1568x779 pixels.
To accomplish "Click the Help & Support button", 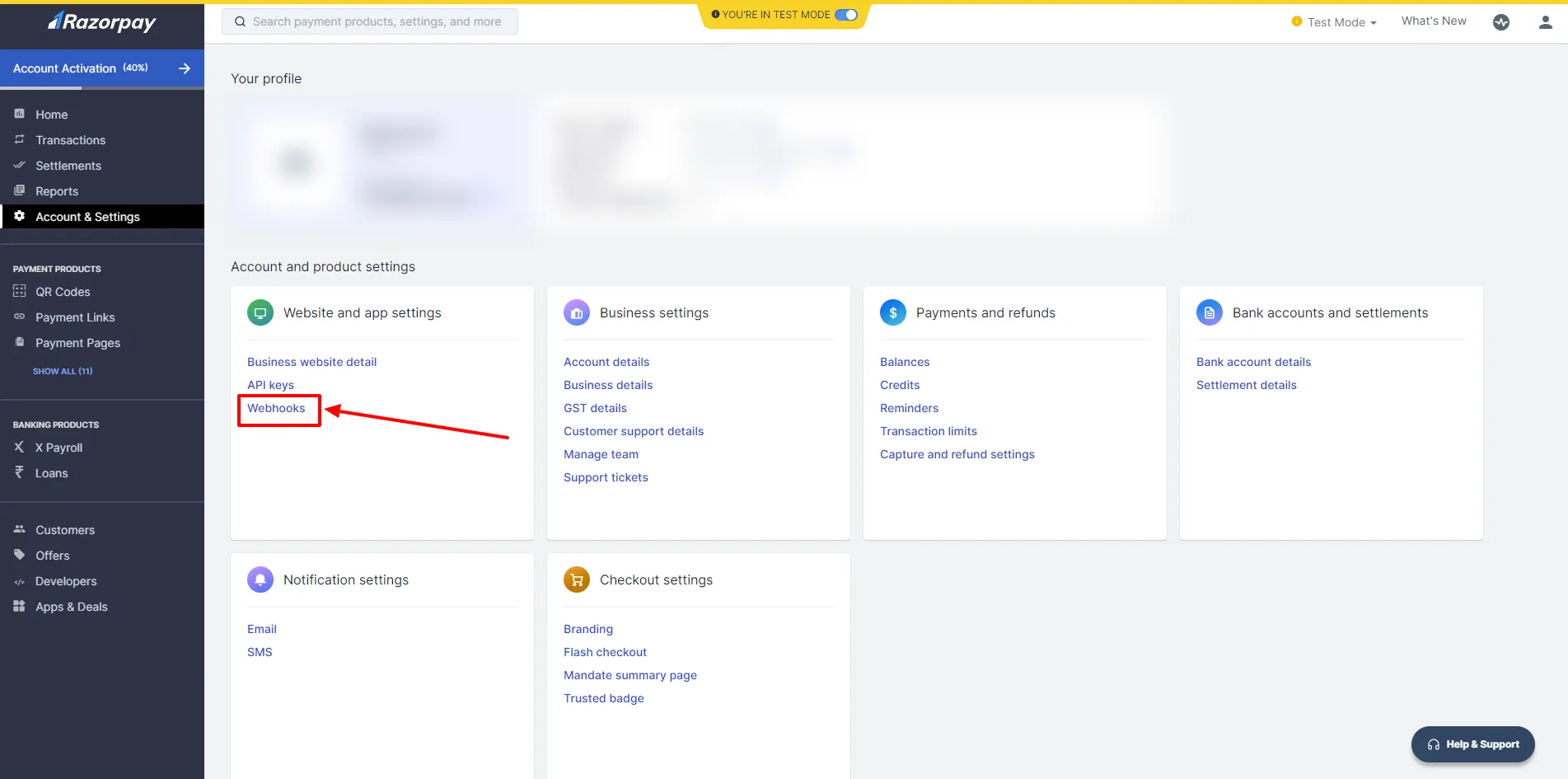I will point(1472,744).
